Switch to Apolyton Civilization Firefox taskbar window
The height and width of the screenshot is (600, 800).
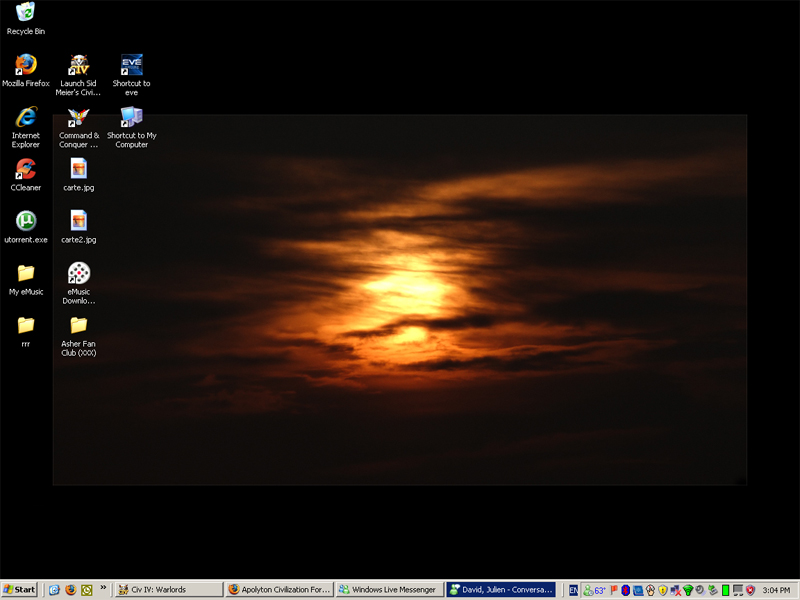coord(278,590)
